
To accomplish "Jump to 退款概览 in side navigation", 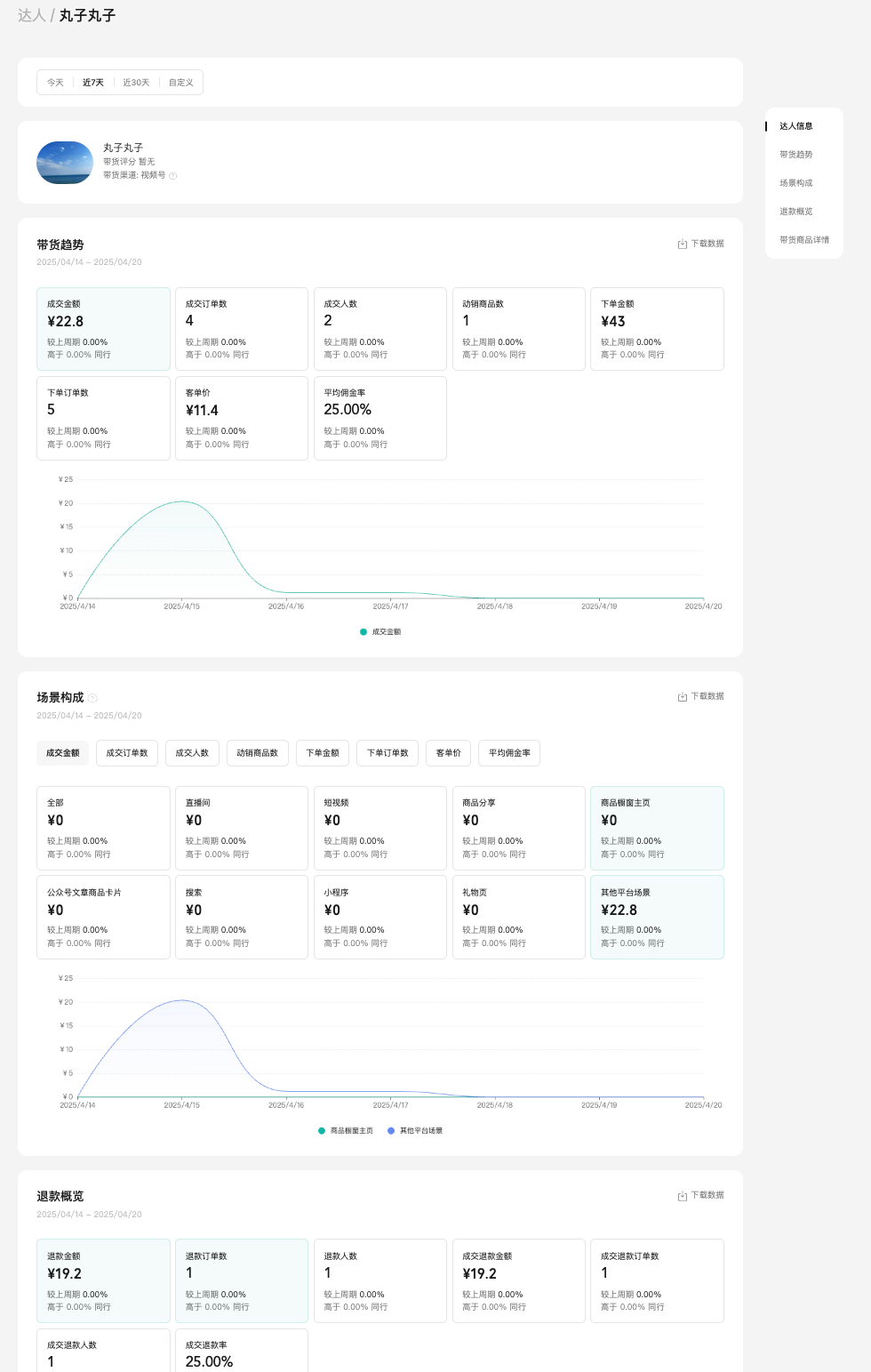I will point(795,212).
